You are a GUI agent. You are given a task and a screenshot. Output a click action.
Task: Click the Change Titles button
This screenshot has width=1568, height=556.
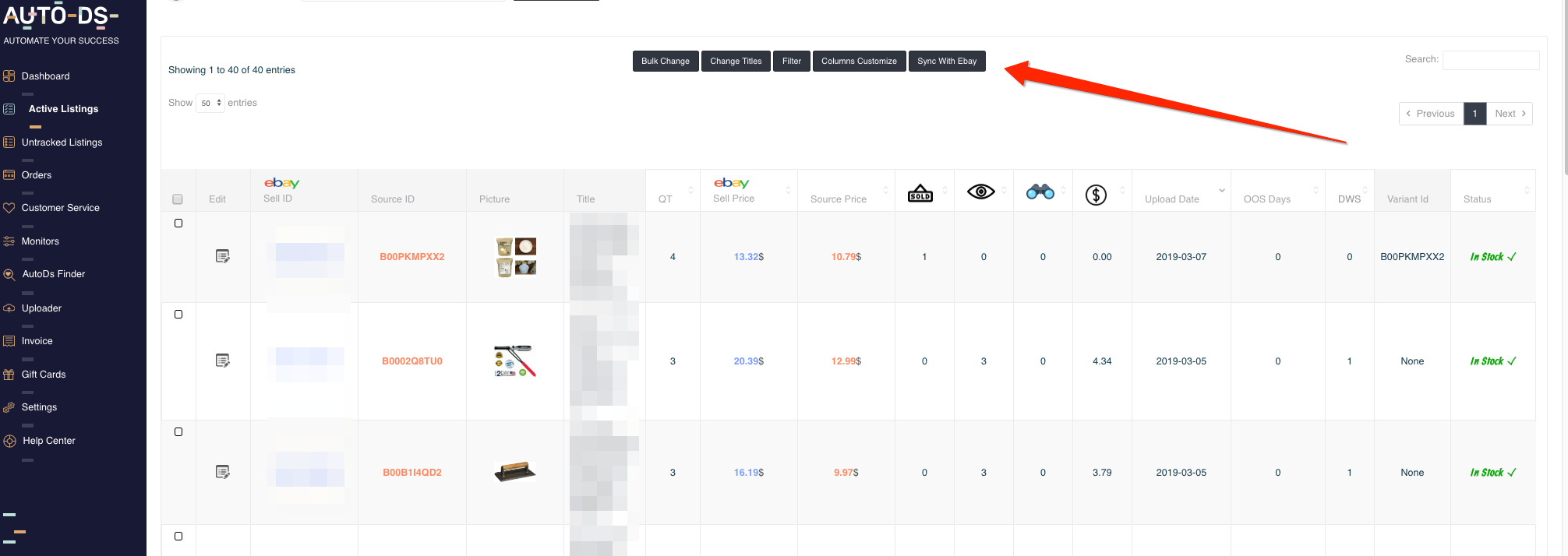(x=736, y=61)
